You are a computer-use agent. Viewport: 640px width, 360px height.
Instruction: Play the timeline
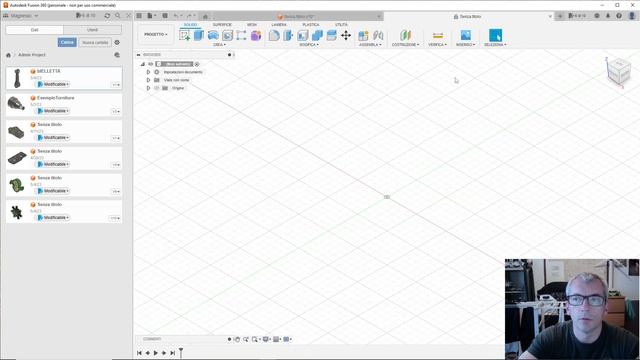coord(156,353)
